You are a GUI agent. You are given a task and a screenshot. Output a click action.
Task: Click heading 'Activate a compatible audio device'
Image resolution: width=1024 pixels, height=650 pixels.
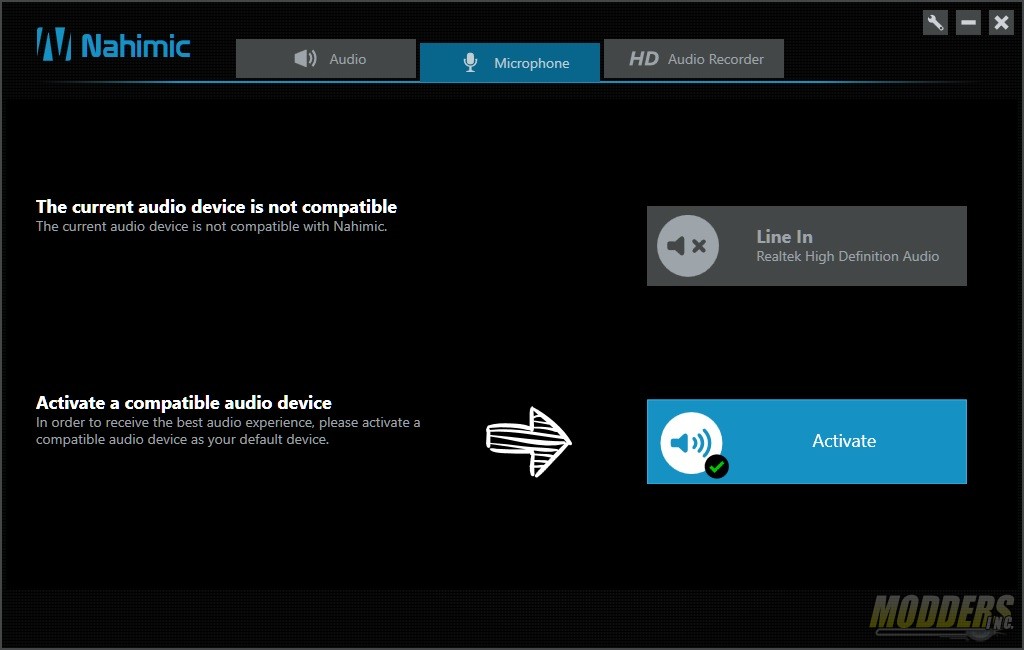click(184, 402)
